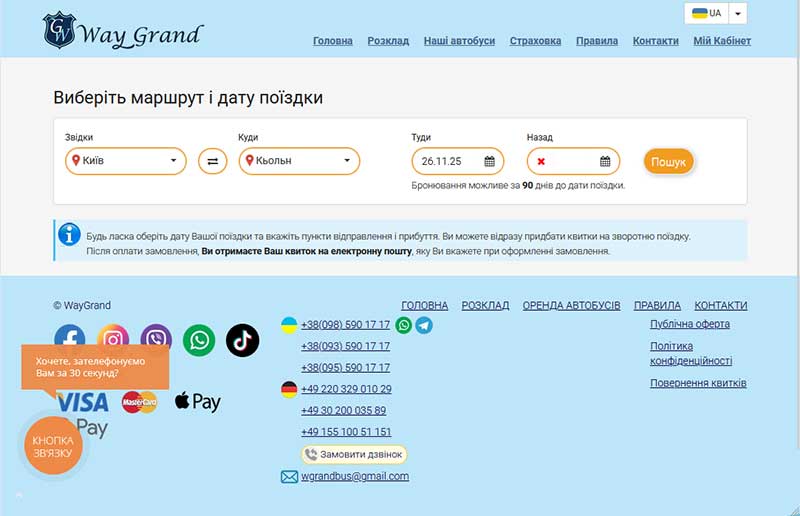Image resolution: width=800 pixels, height=516 pixels.
Task: Expand the Звідки Київ dropdown
Action: point(126,161)
